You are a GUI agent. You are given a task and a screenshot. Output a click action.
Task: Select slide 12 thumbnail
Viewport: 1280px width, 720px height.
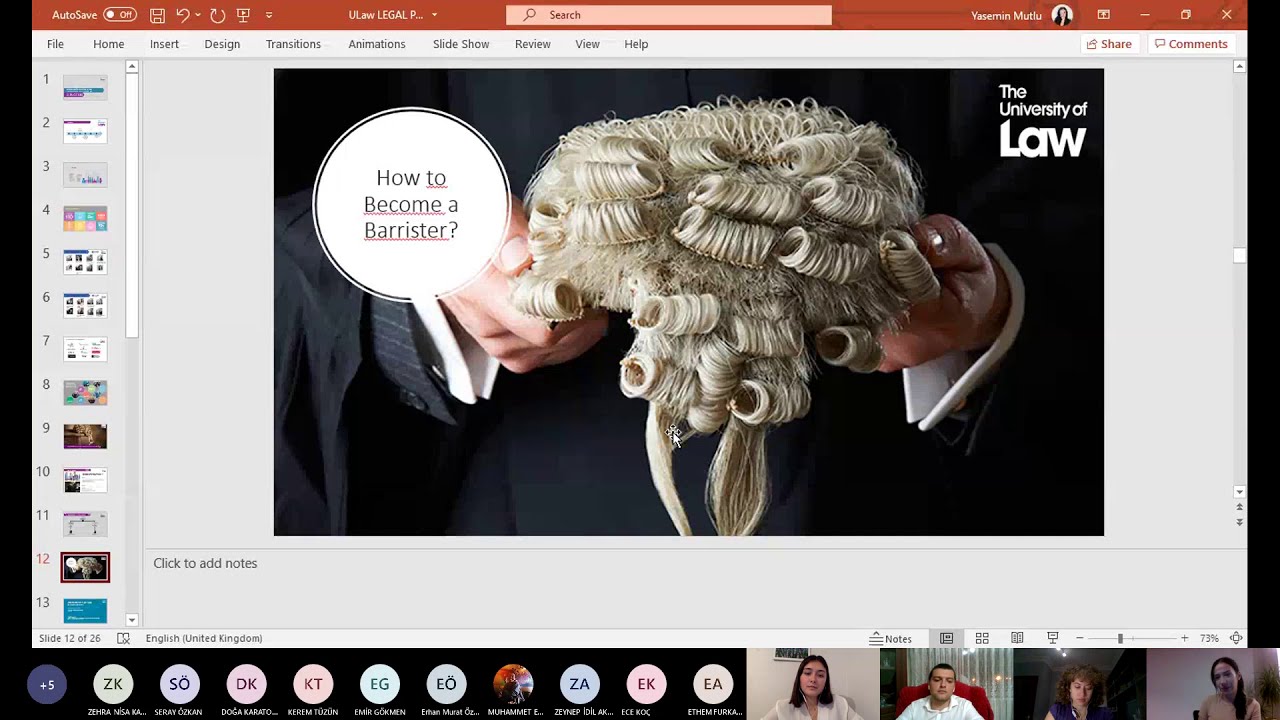85,567
